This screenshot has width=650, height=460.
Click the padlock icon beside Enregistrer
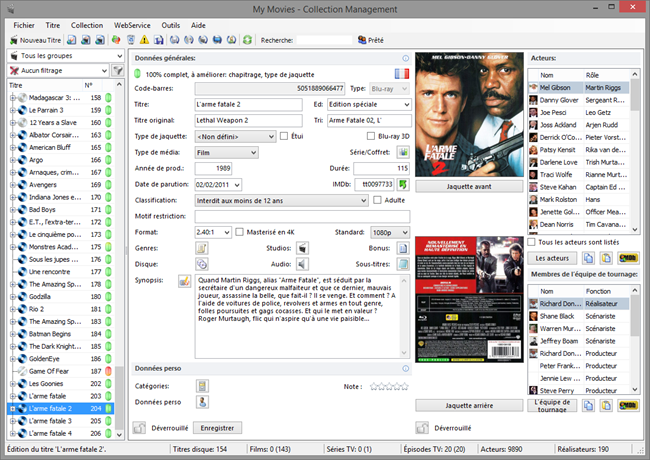tap(139, 428)
